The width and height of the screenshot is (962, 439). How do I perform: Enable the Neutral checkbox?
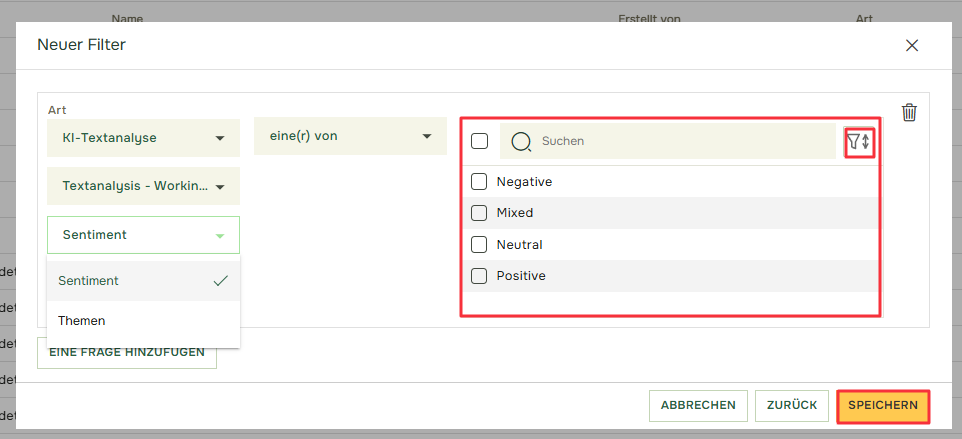click(x=479, y=245)
